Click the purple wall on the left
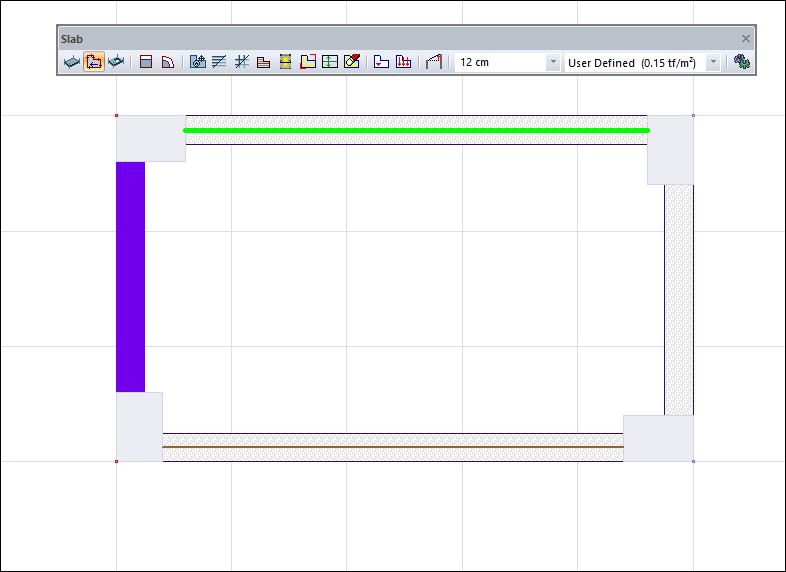This screenshot has width=786, height=572. tap(130, 276)
